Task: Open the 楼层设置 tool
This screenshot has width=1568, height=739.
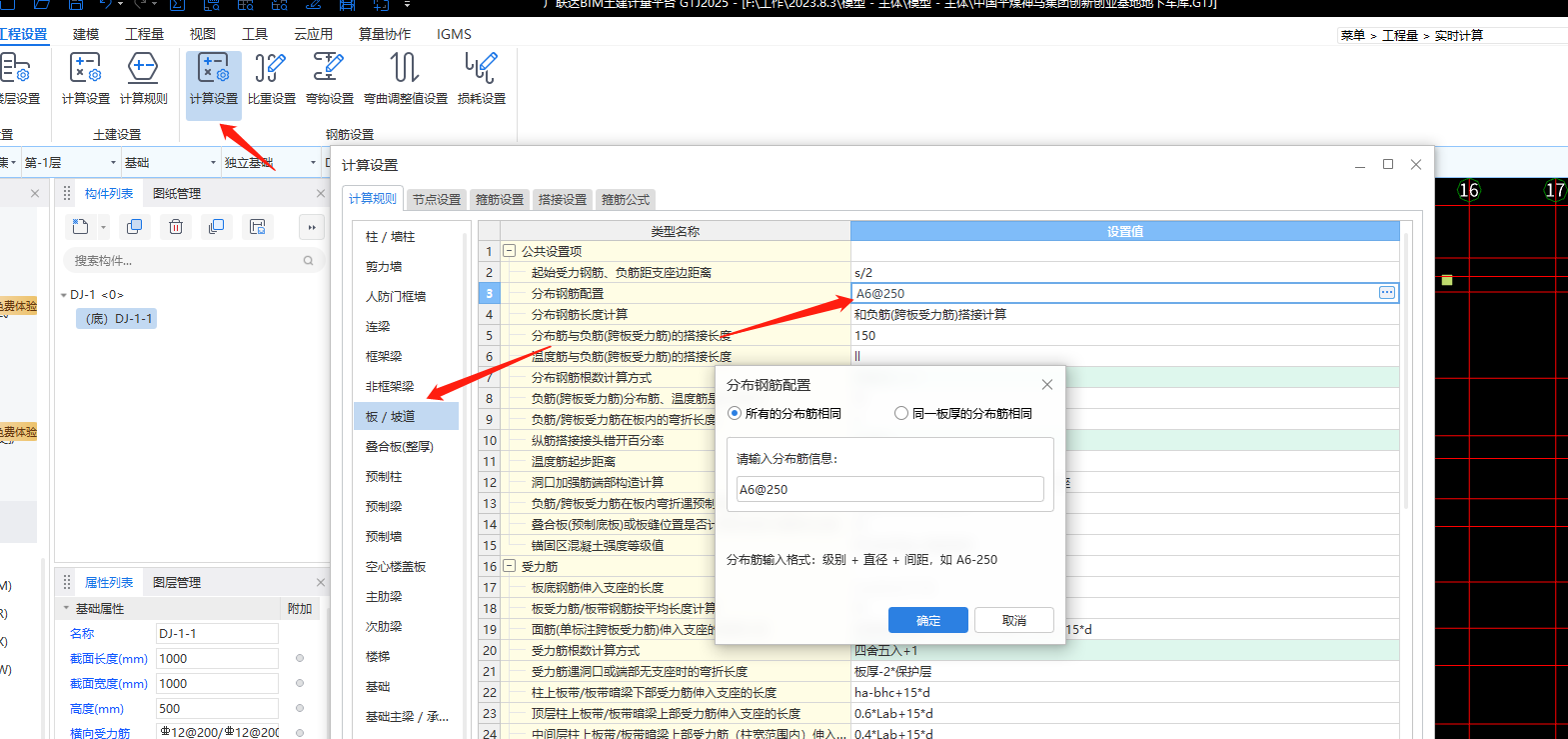Action: pyautogui.click(x=17, y=78)
